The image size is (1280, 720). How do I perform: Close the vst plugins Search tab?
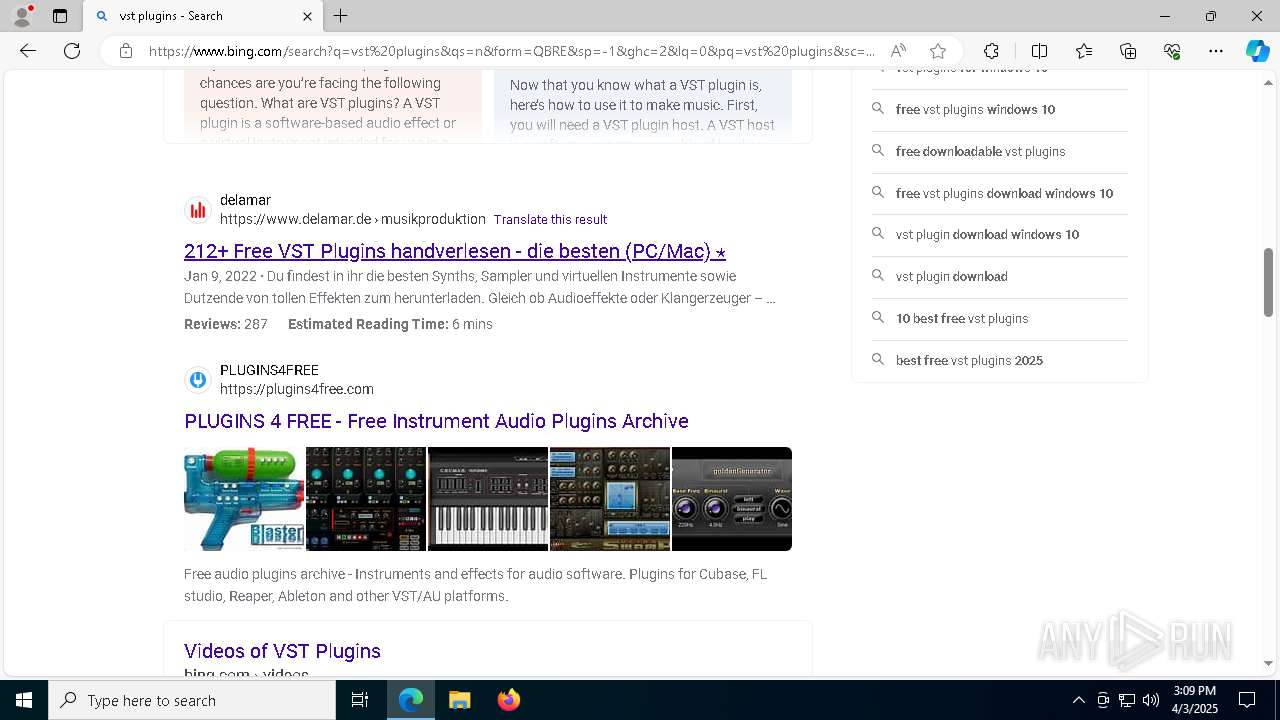(x=308, y=16)
